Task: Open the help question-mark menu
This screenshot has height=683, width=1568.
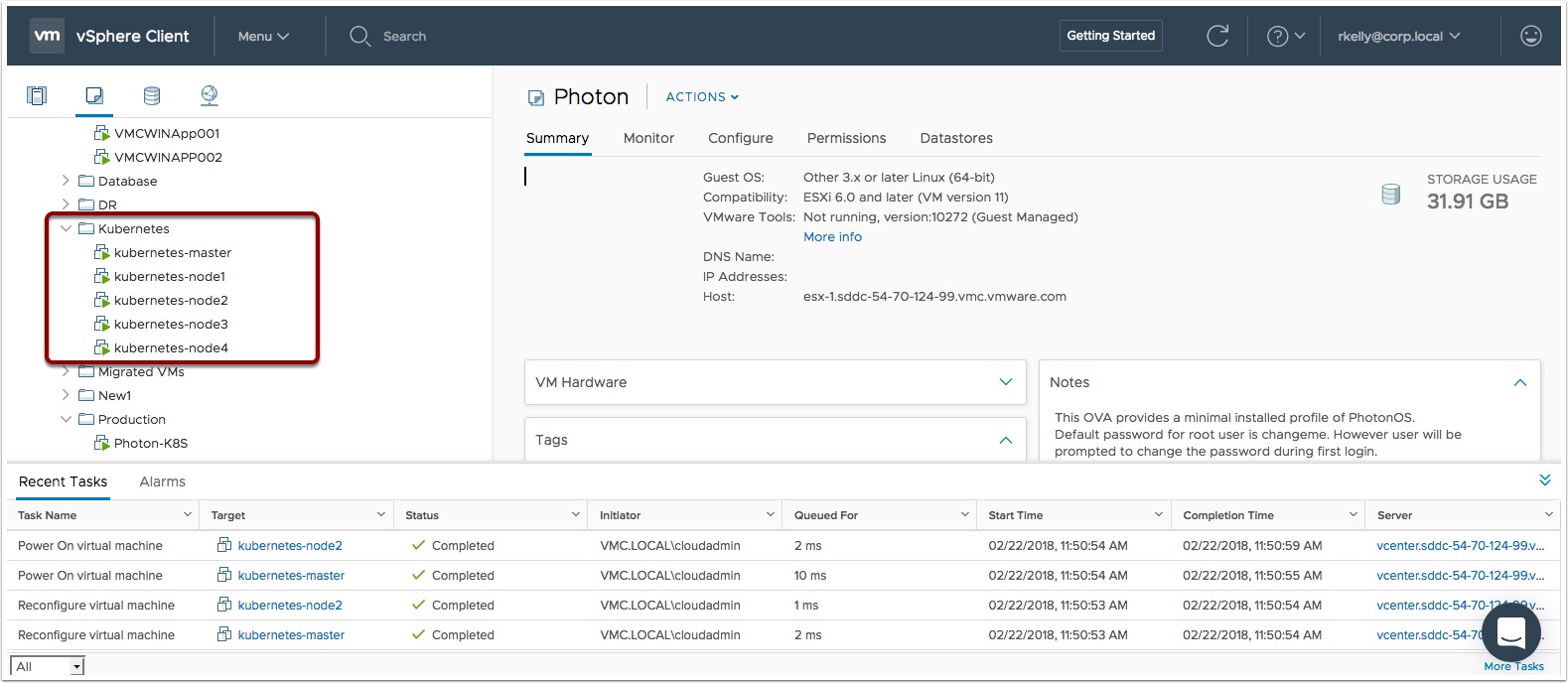Action: 1286,36
